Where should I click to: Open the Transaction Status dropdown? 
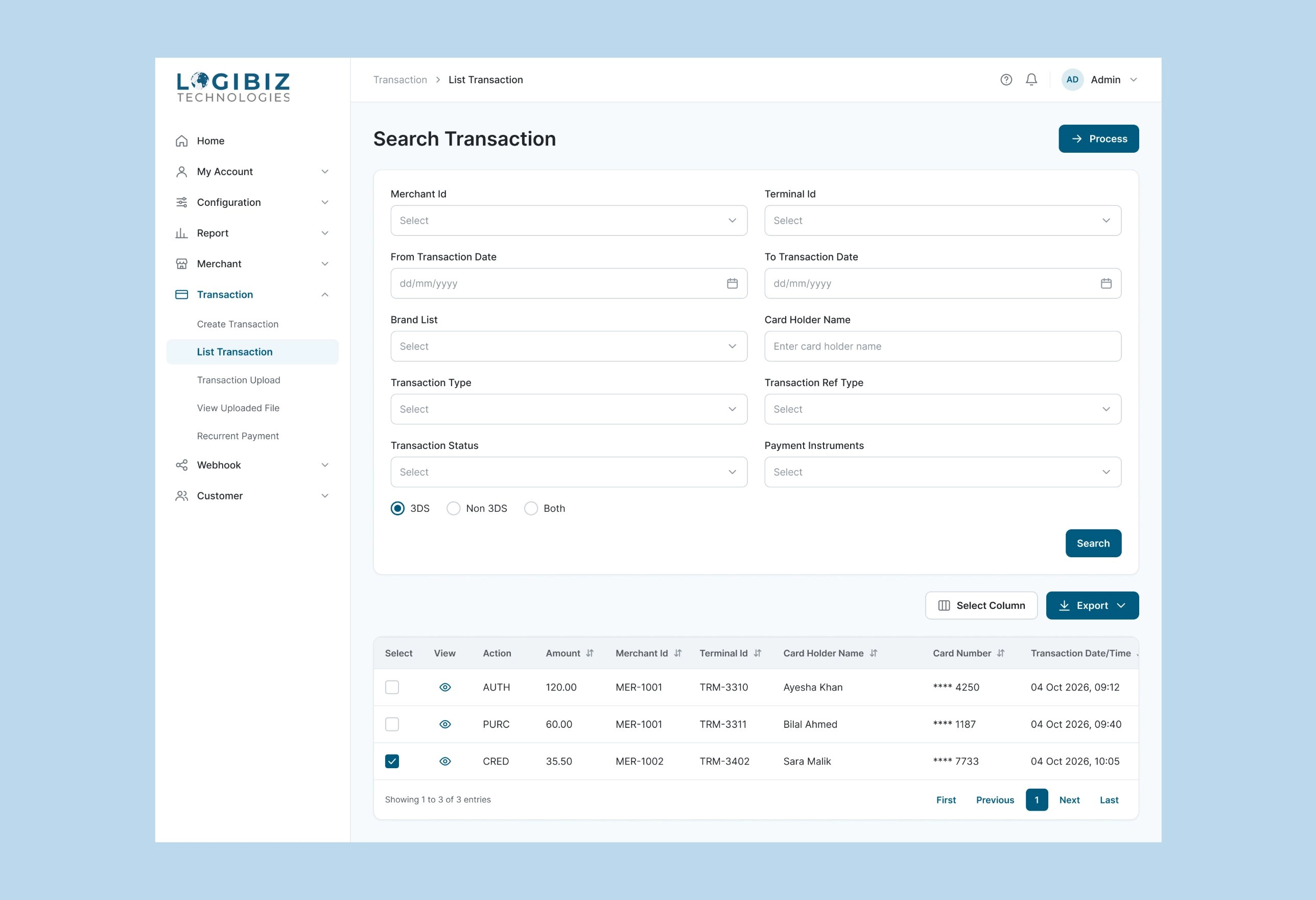click(569, 472)
